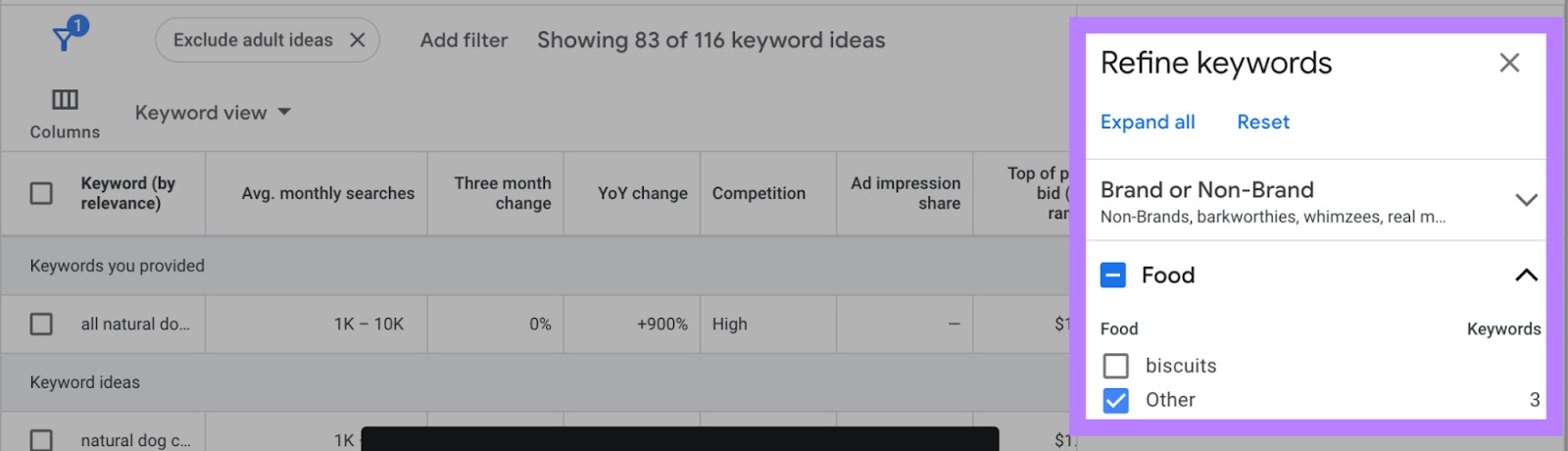Open the Columns chooser icon
1568x451 pixels.
65,100
